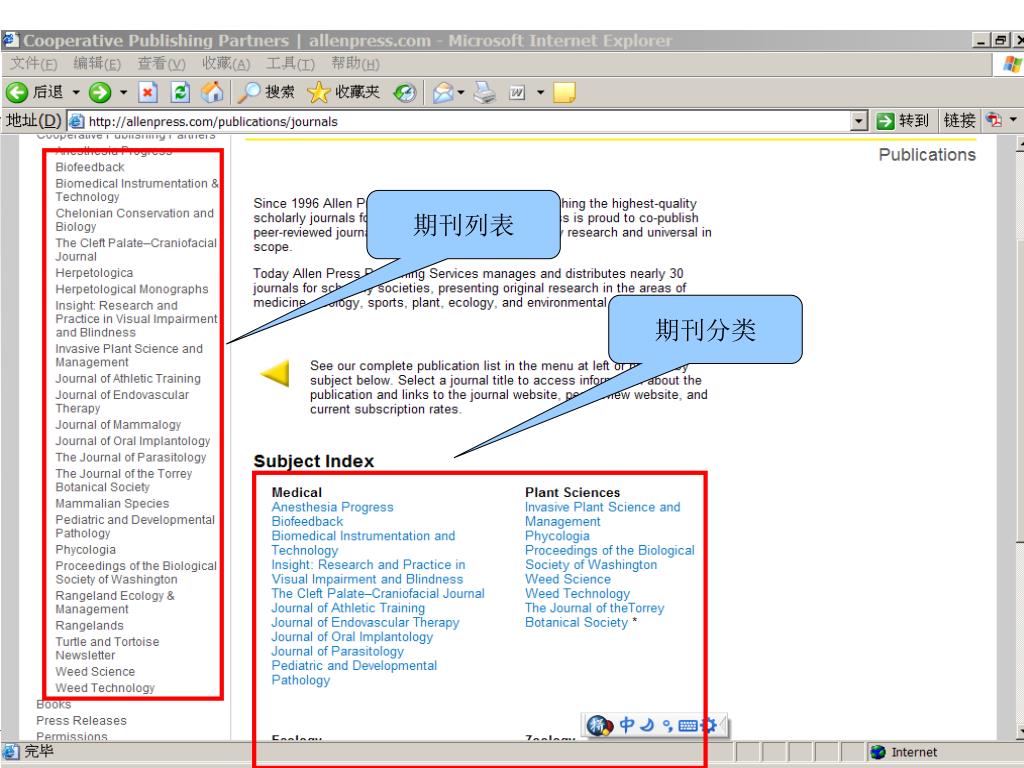Click the page icon in the address bar

tap(77, 121)
